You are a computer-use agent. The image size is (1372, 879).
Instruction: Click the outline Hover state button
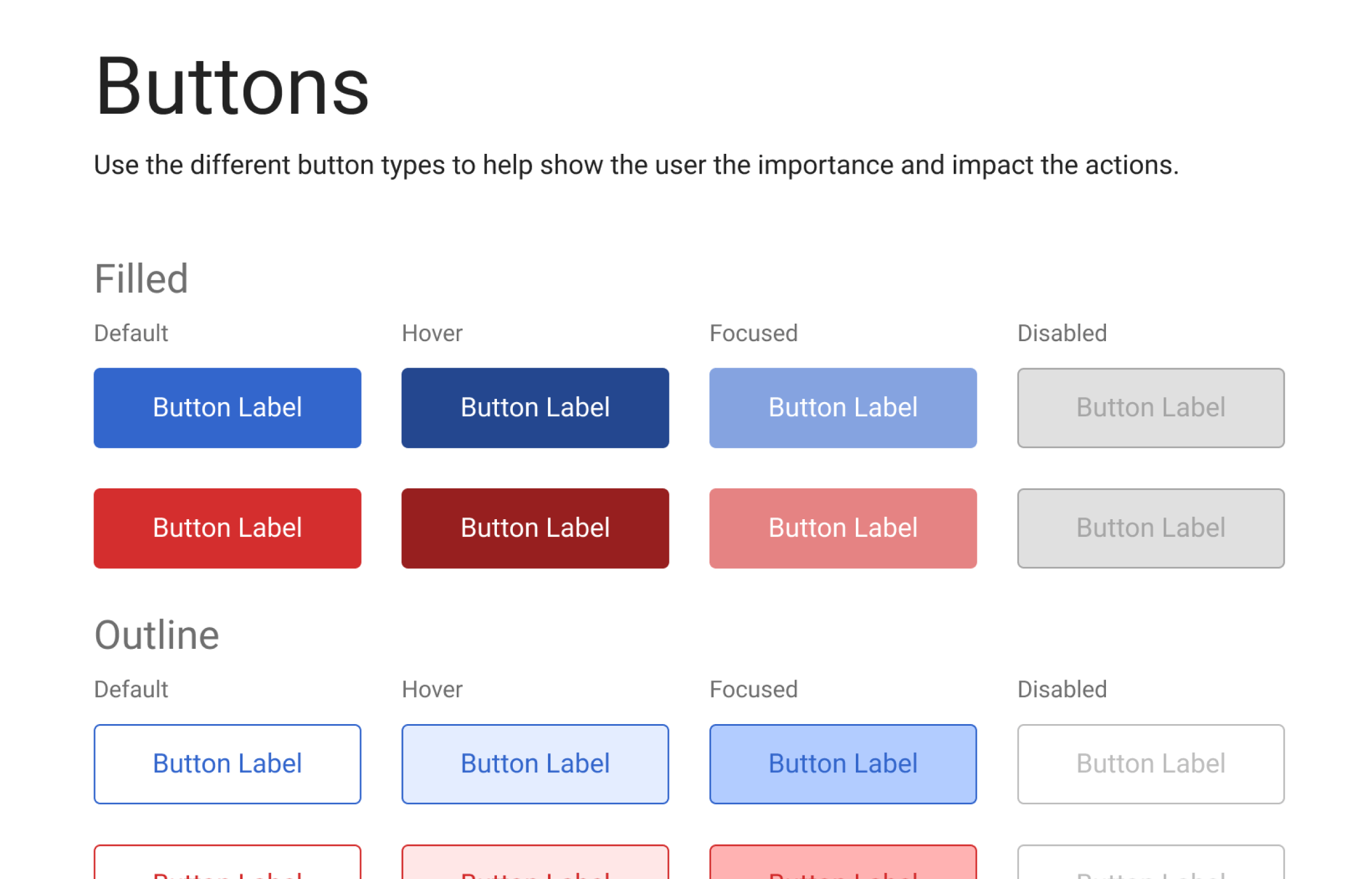click(534, 764)
